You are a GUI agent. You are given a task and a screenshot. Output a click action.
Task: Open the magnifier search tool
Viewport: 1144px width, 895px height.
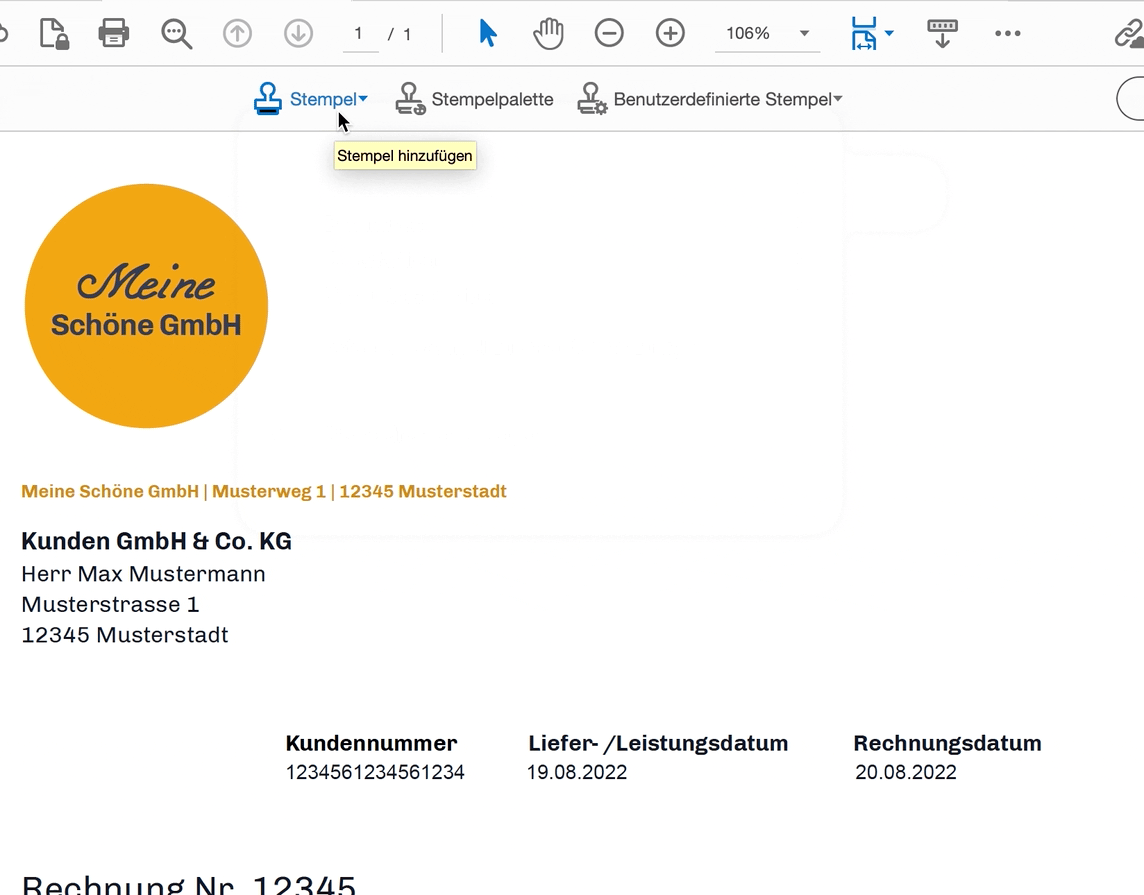tap(176, 33)
